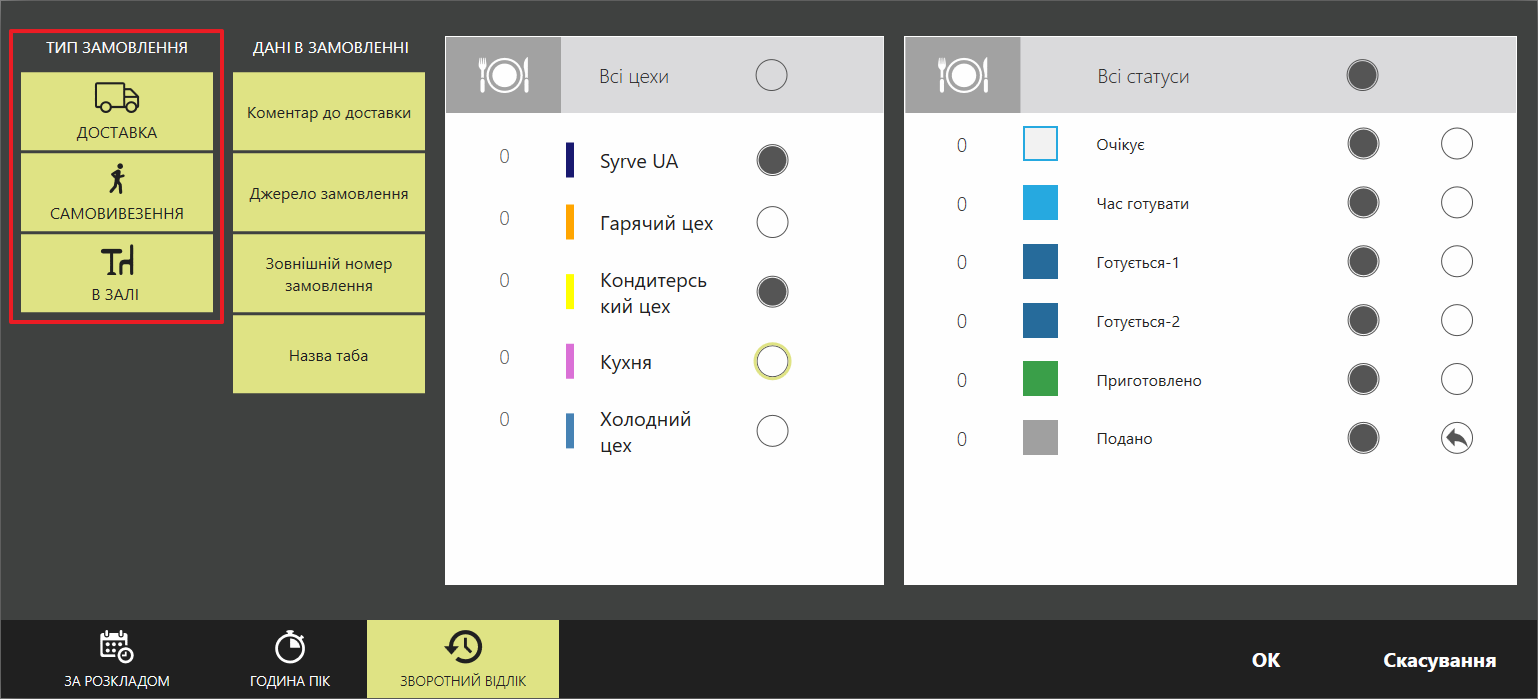Viewport: 1538px width, 699px height.
Task: Enable the Холодний цех radio button
Action: (x=772, y=431)
